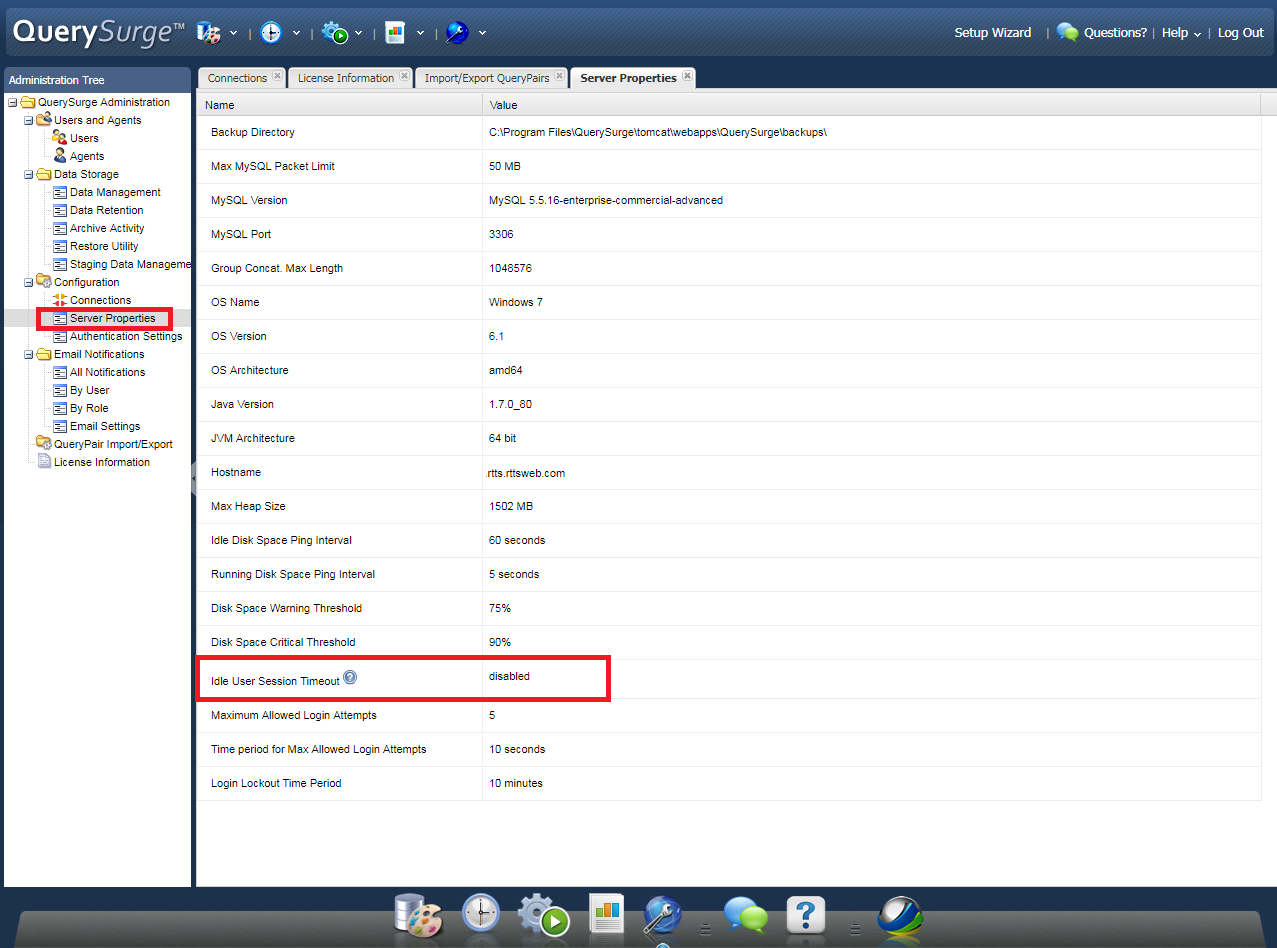Click the clock scheduling icon in bottom dock
The image size is (1277, 948).
[x=481, y=913]
